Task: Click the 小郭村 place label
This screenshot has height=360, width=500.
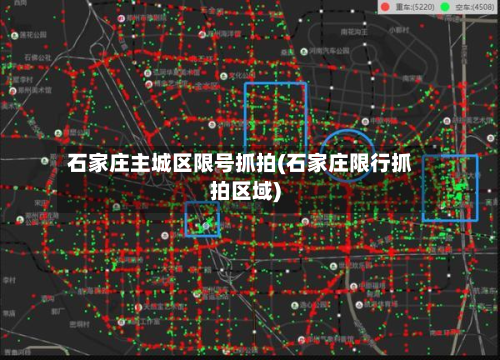Action: click(399, 30)
